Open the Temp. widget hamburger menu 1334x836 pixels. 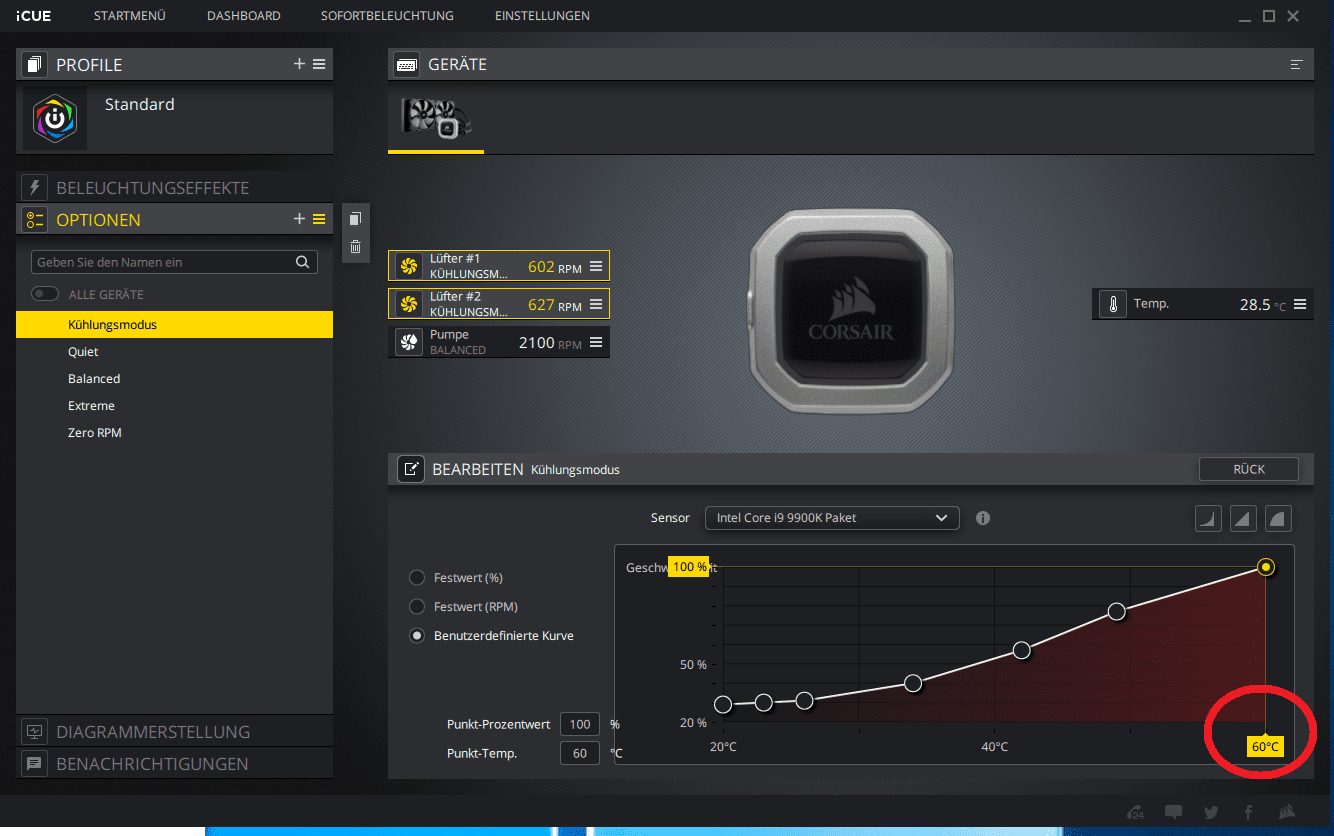[x=1300, y=304]
